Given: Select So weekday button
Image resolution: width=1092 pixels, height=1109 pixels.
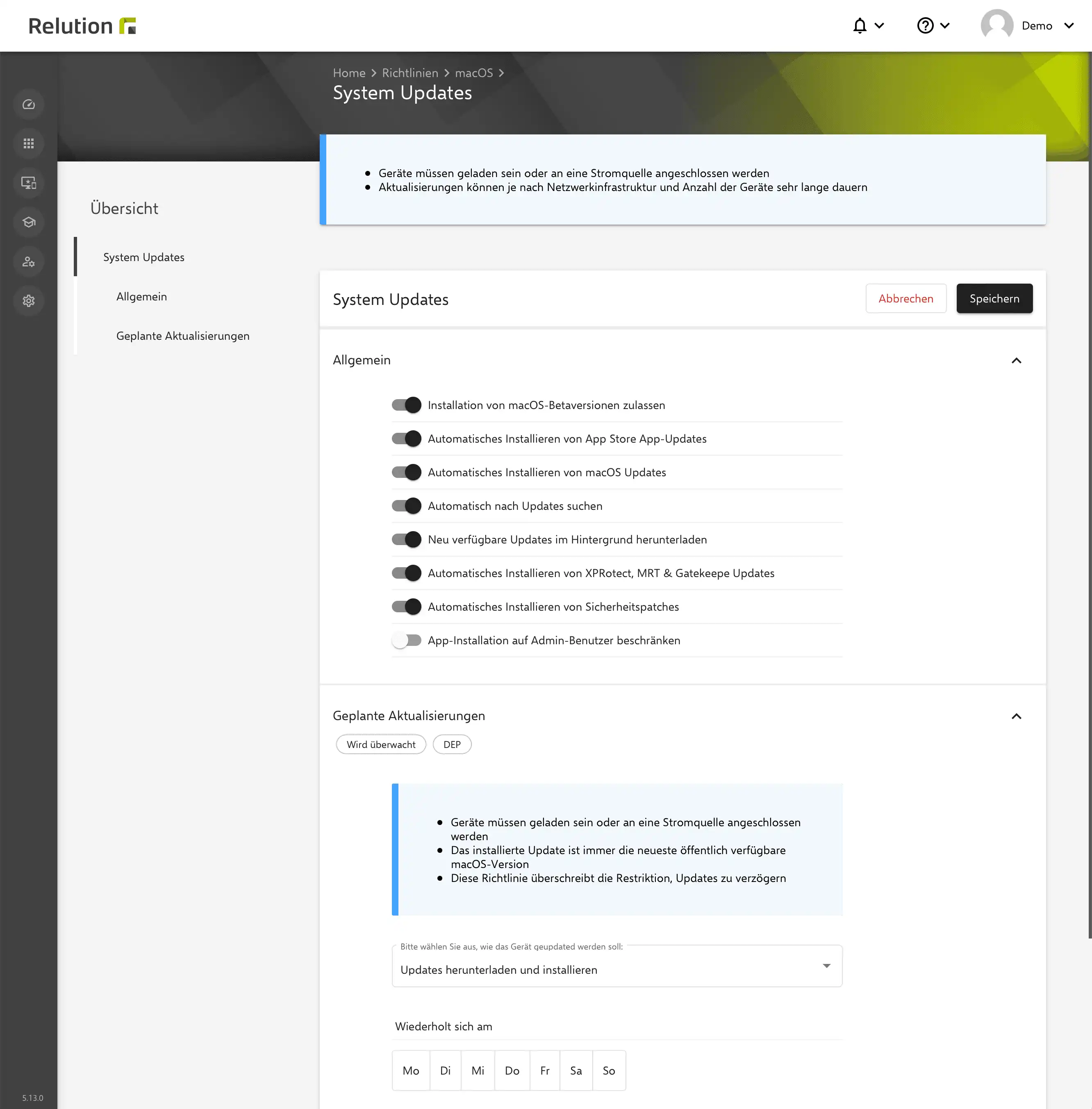Looking at the screenshot, I should 609,1070.
